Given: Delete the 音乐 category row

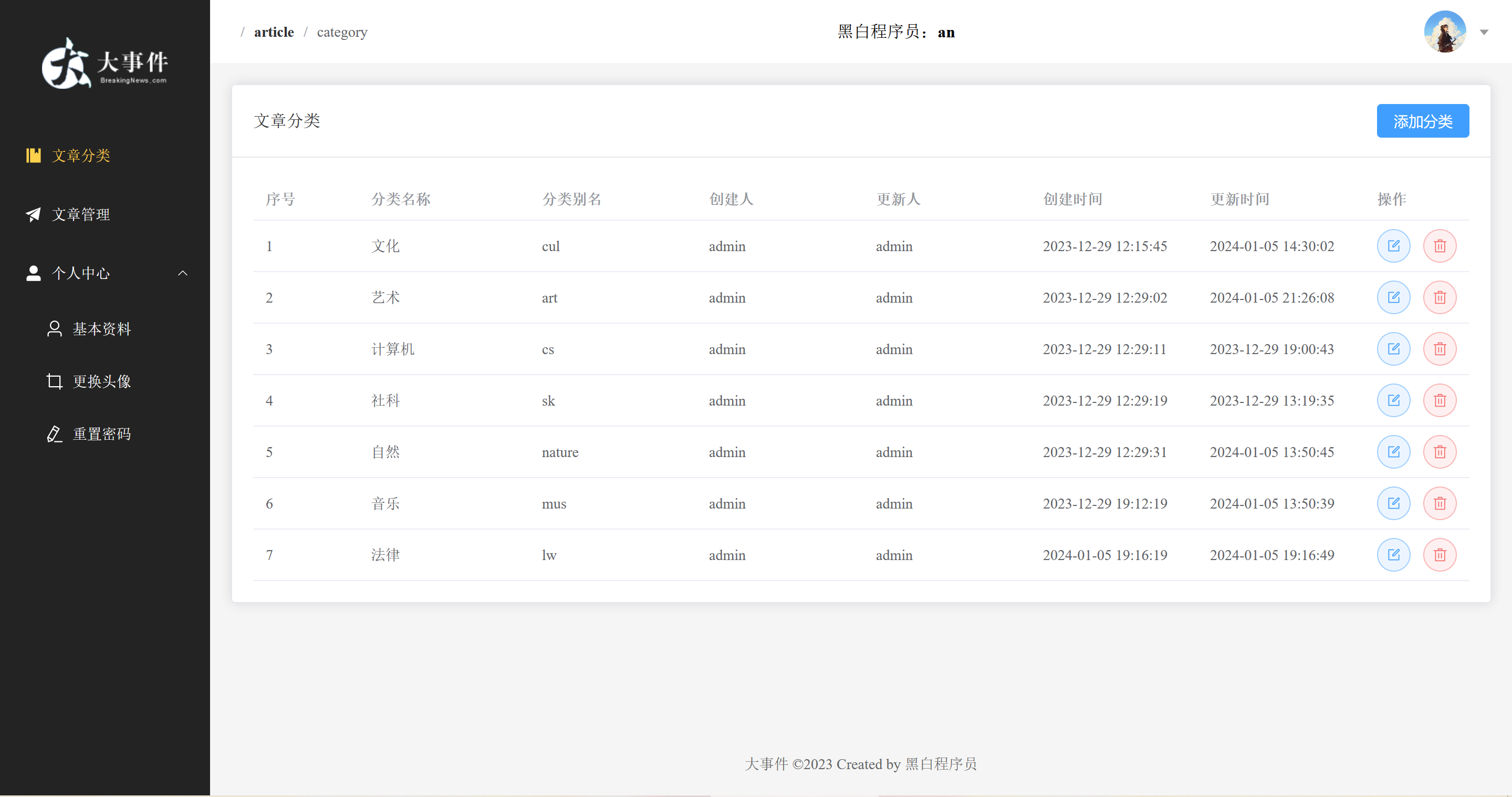Looking at the screenshot, I should pos(1440,503).
